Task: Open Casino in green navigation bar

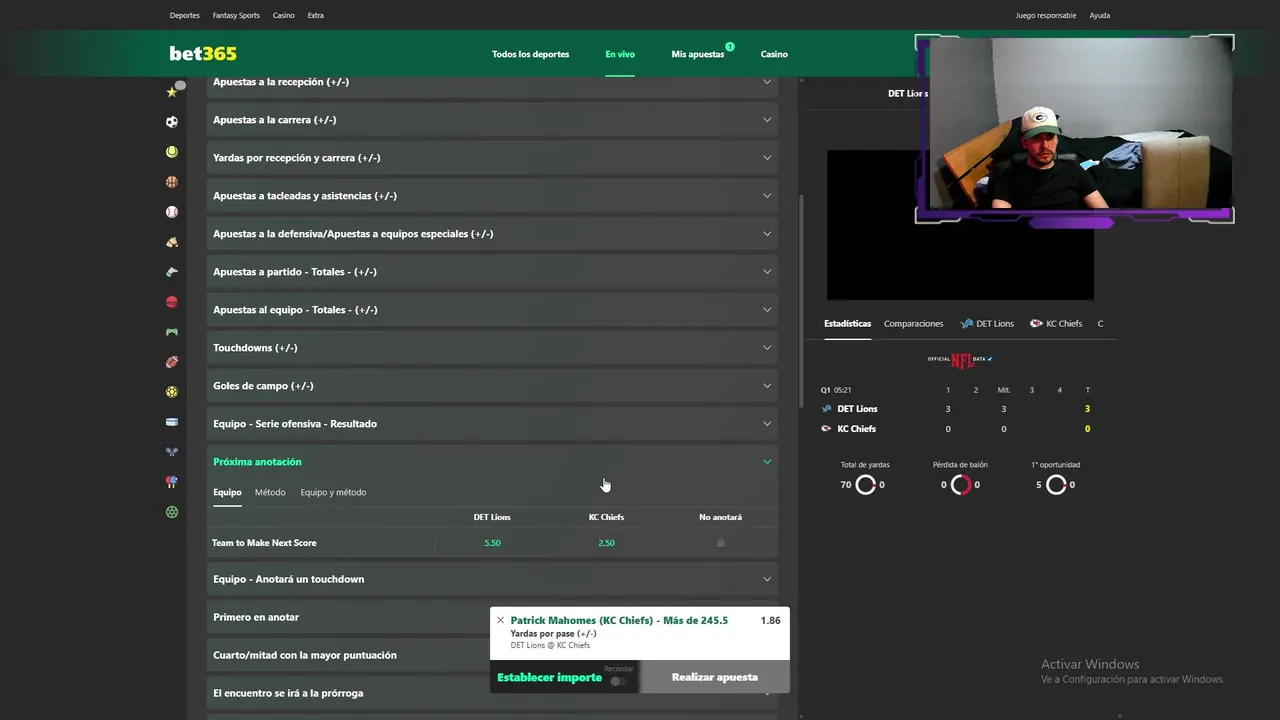Action: 774,54
